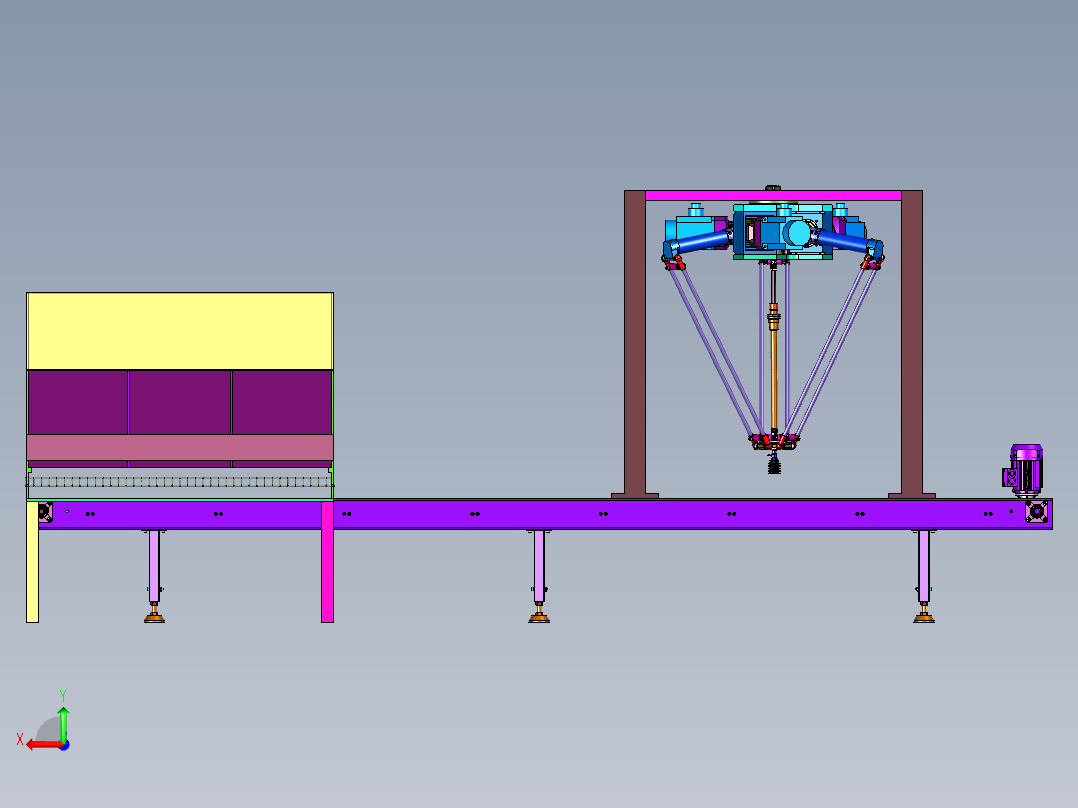Pick the middle dark purple hood panel
Image resolution: width=1078 pixels, height=808 pixels.
pyautogui.click(x=179, y=402)
